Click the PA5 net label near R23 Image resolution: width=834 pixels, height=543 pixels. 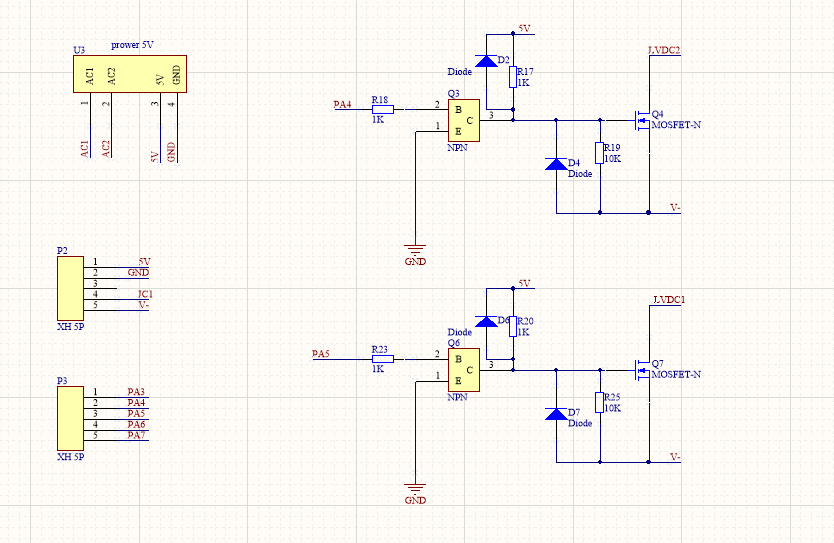pos(321,353)
